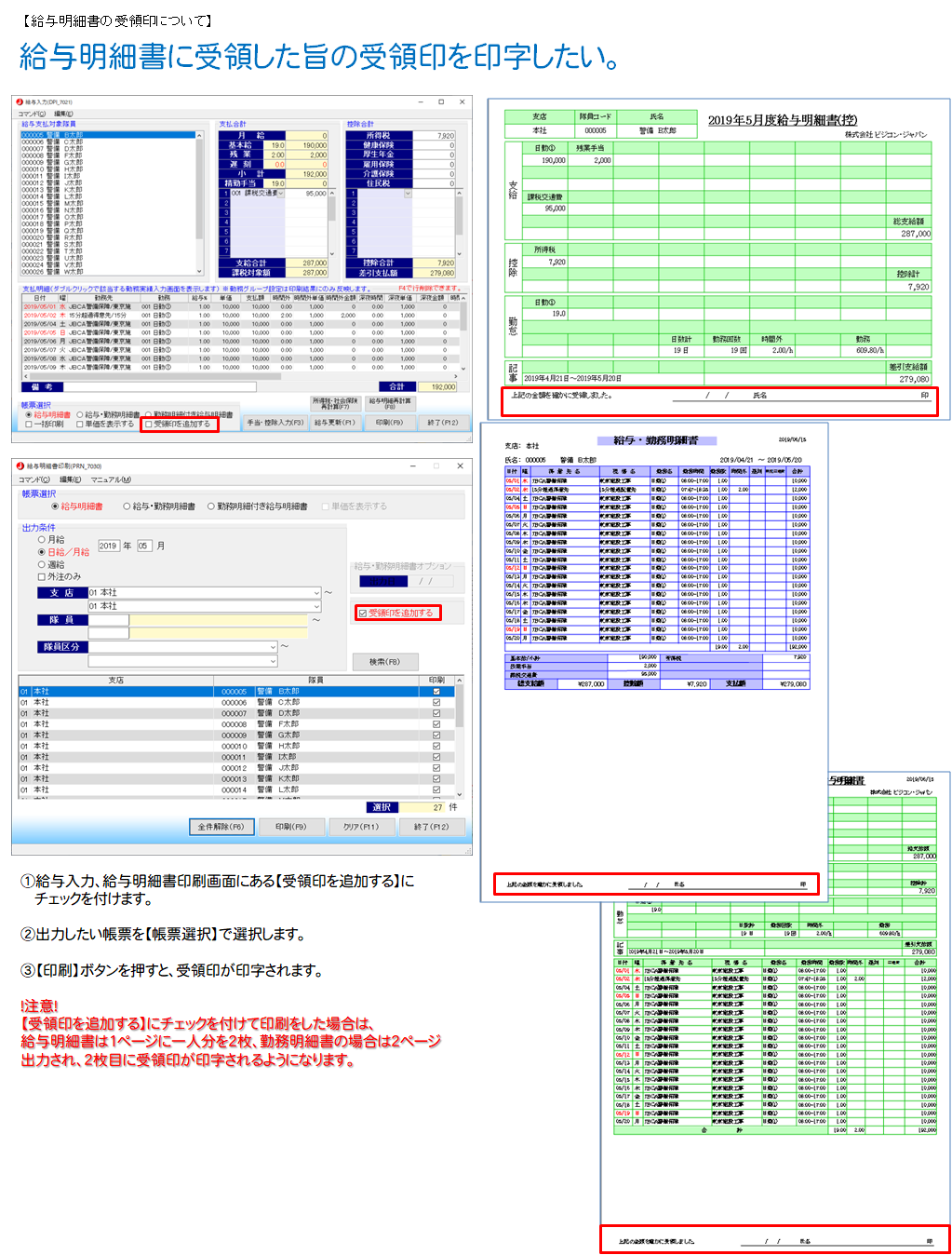Viewport: 952px width, 1255px height.
Task: Choose 給与・勤務明細書 in the print window
Action: click(127, 506)
